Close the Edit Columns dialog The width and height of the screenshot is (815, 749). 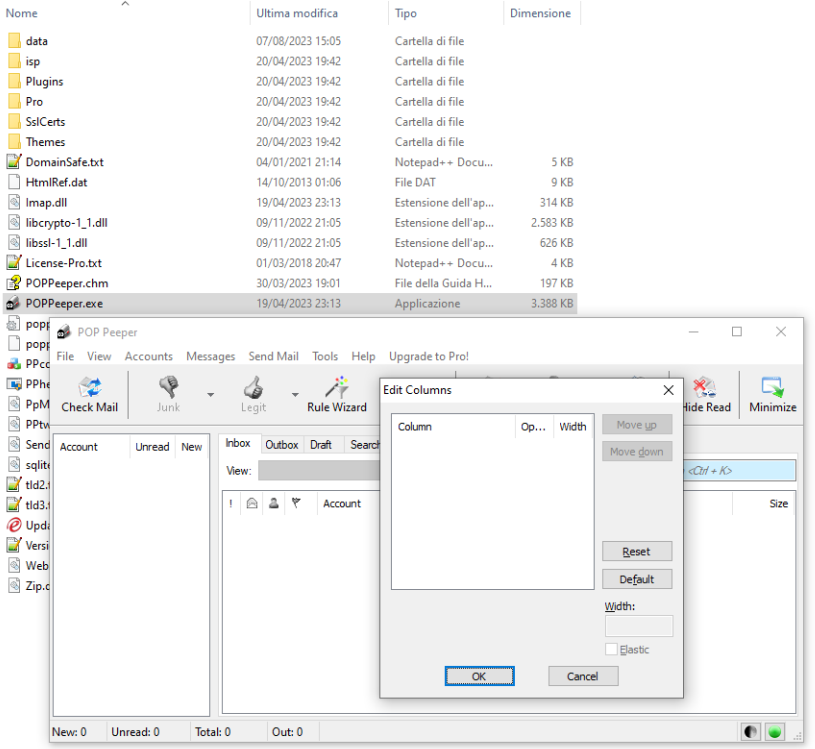[x=668, y=390]
